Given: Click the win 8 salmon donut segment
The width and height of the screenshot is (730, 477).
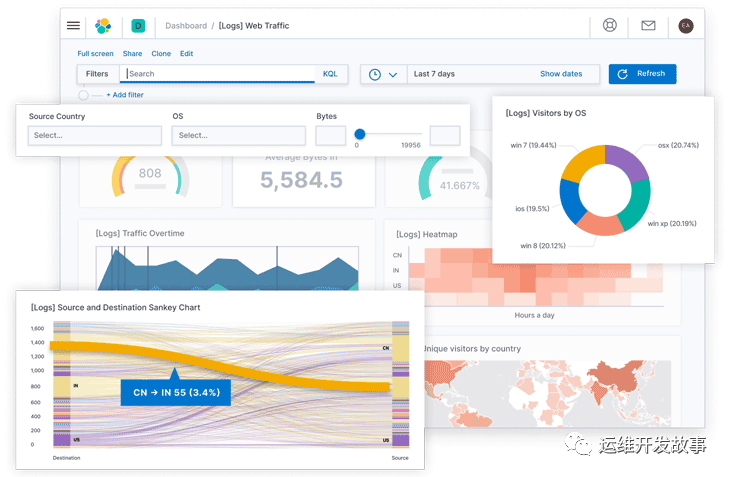Looking at the screenshot, I should pos(601,225).
